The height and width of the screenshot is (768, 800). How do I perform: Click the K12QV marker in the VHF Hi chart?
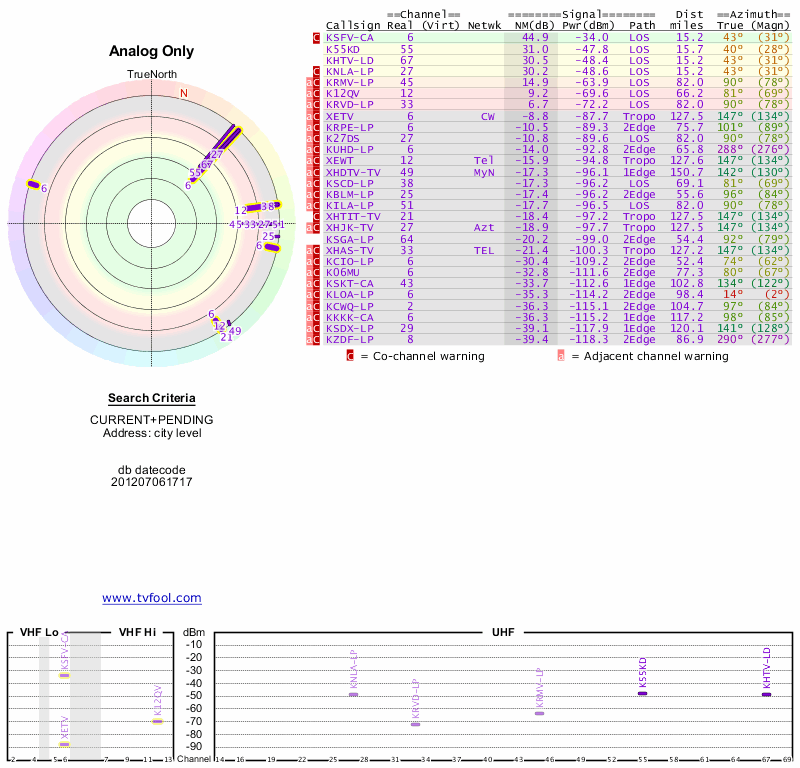click(157, 722)
